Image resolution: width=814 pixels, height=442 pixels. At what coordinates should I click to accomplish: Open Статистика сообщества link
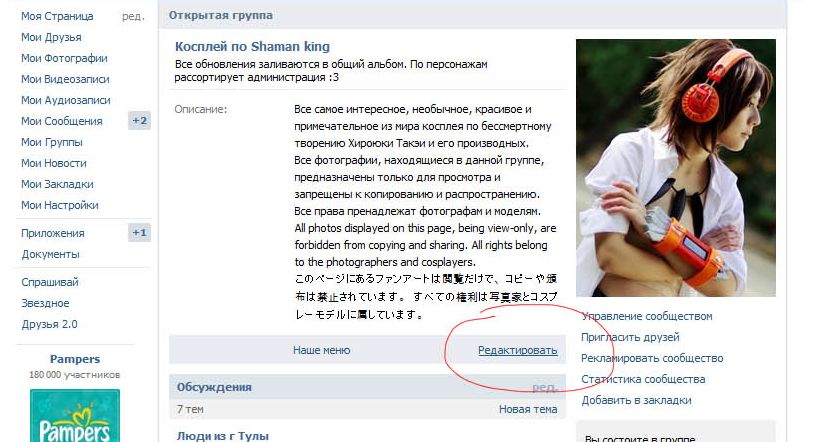click(x=643, y=379)
